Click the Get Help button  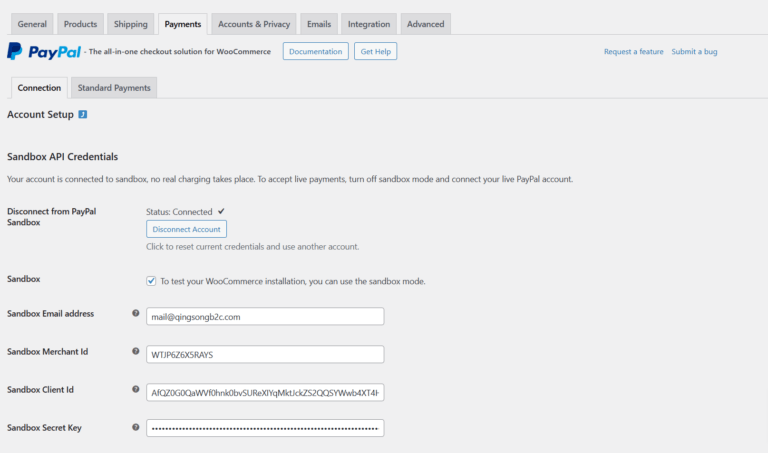(x=376, y=51)
